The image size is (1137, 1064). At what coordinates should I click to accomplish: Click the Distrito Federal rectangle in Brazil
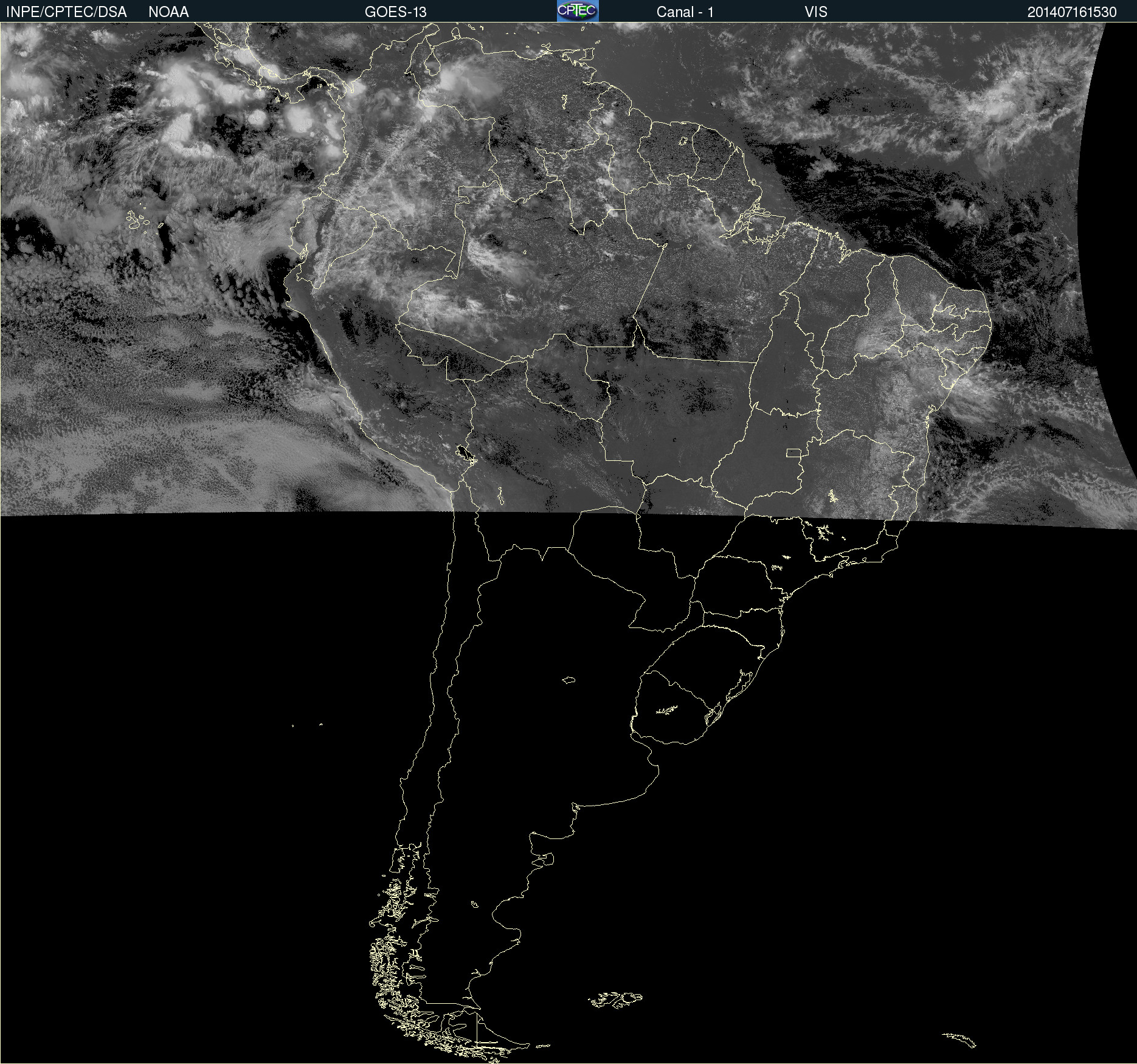(793, 452)
